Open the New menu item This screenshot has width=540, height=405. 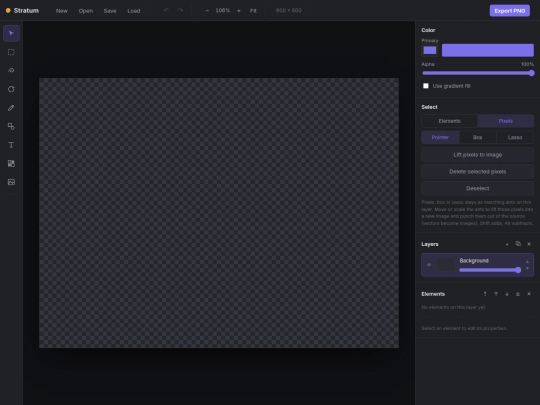pos(62,11)
